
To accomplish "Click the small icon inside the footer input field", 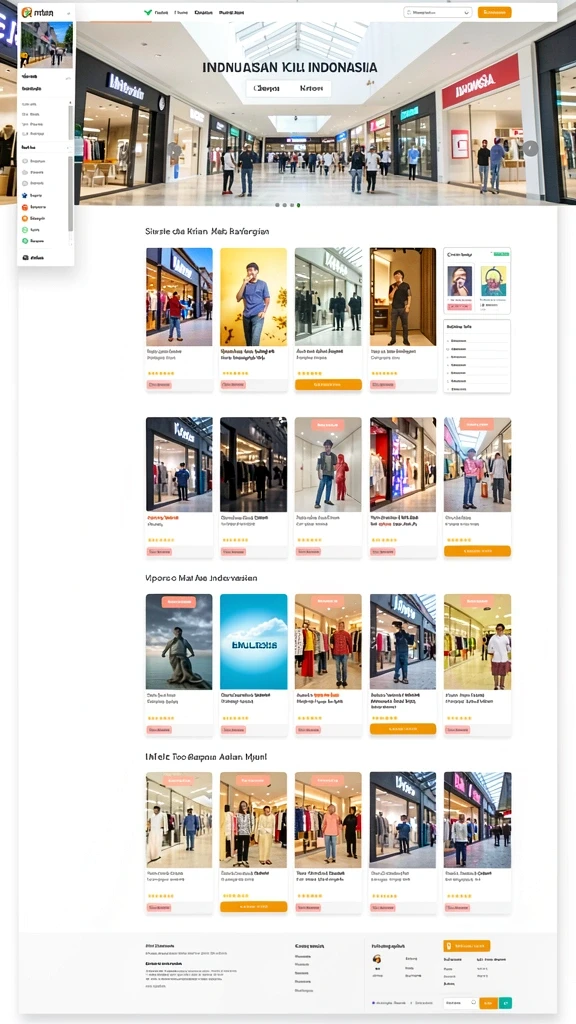I will click(473, 1002).
